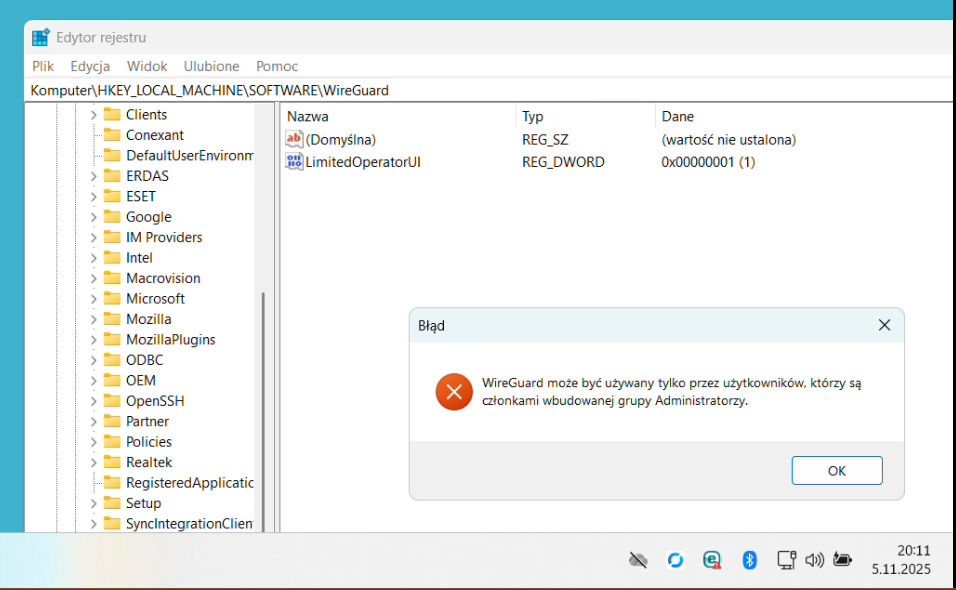Click the red error icon in dialog

(454, 392)
